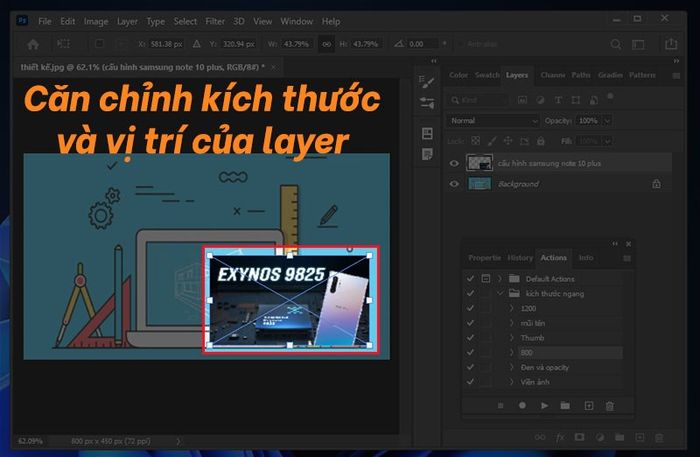Click the chain link maintain aspect ratio icon
This screenshot has height=457, width=700.
[x=327, y=44]
